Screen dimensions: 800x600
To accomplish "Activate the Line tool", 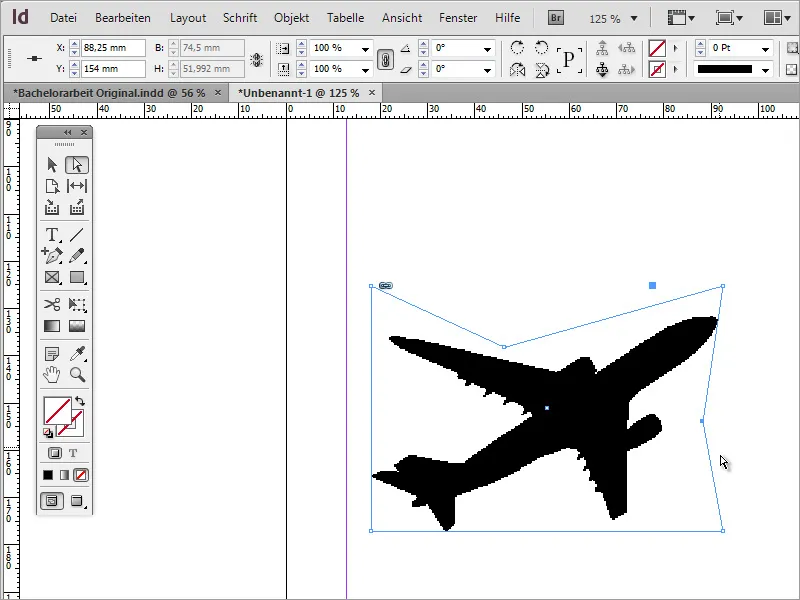I will (x=77, y=235).
